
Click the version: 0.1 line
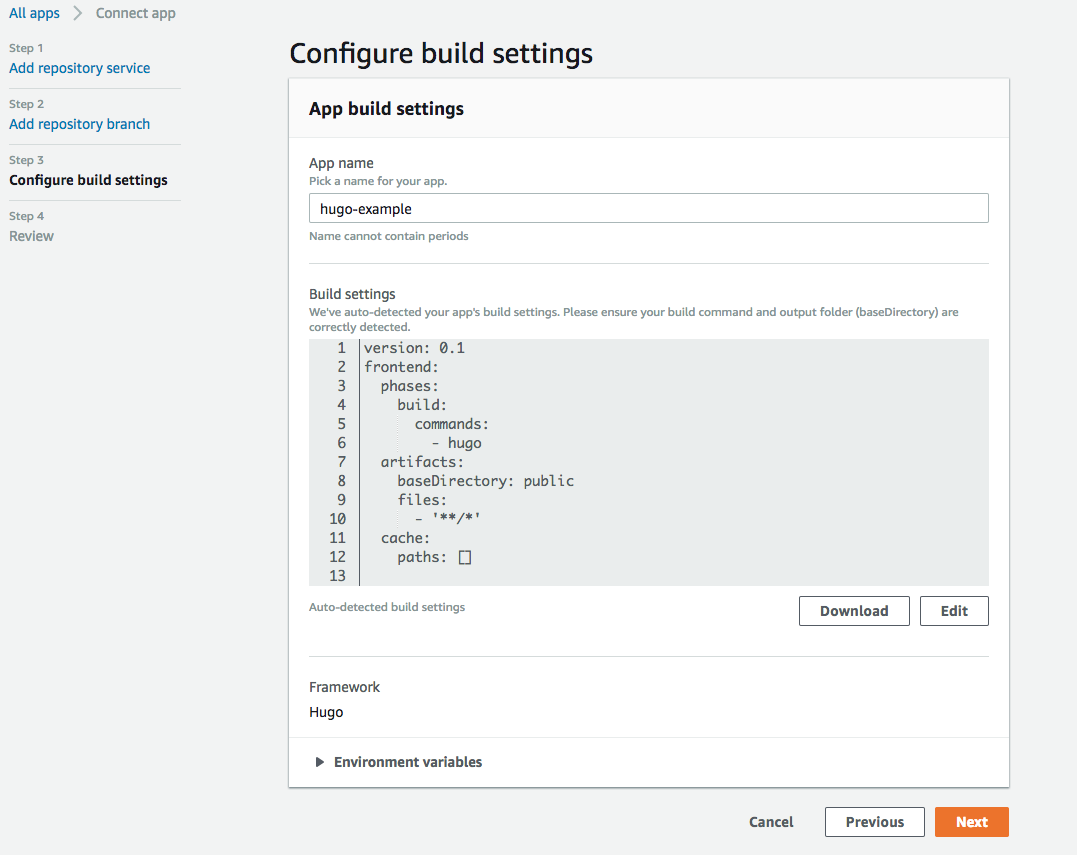414,348
